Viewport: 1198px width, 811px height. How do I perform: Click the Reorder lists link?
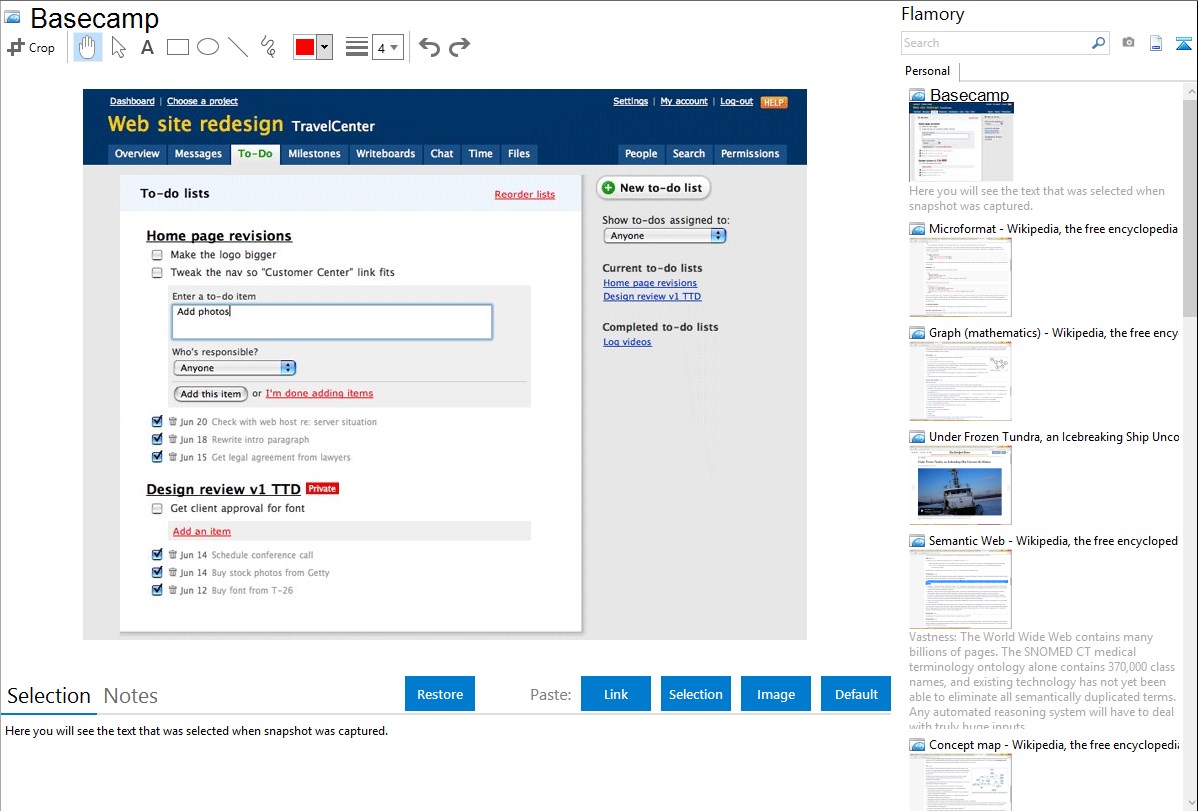(524, 194)
